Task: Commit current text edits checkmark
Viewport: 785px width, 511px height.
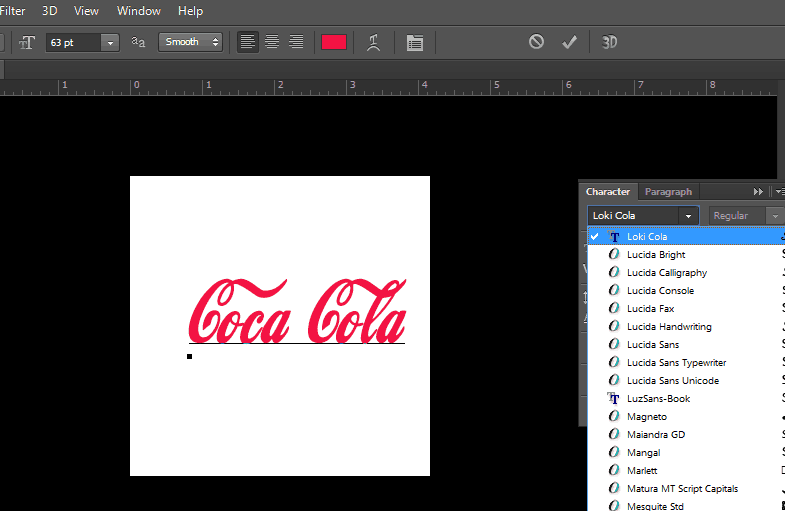Action: (x=569, y=42)
